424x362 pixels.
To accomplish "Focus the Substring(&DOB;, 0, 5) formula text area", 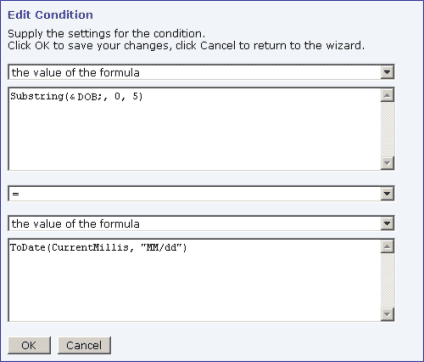I will tap(195, 129).
